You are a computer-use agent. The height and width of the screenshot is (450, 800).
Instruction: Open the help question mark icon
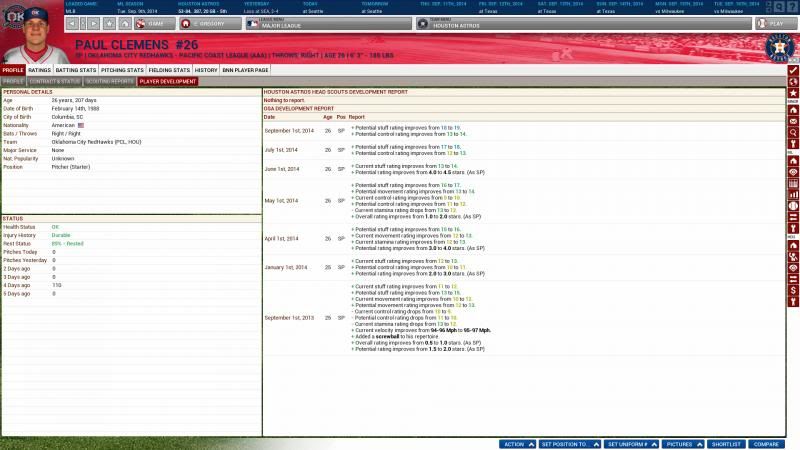[x=792, y=7]
